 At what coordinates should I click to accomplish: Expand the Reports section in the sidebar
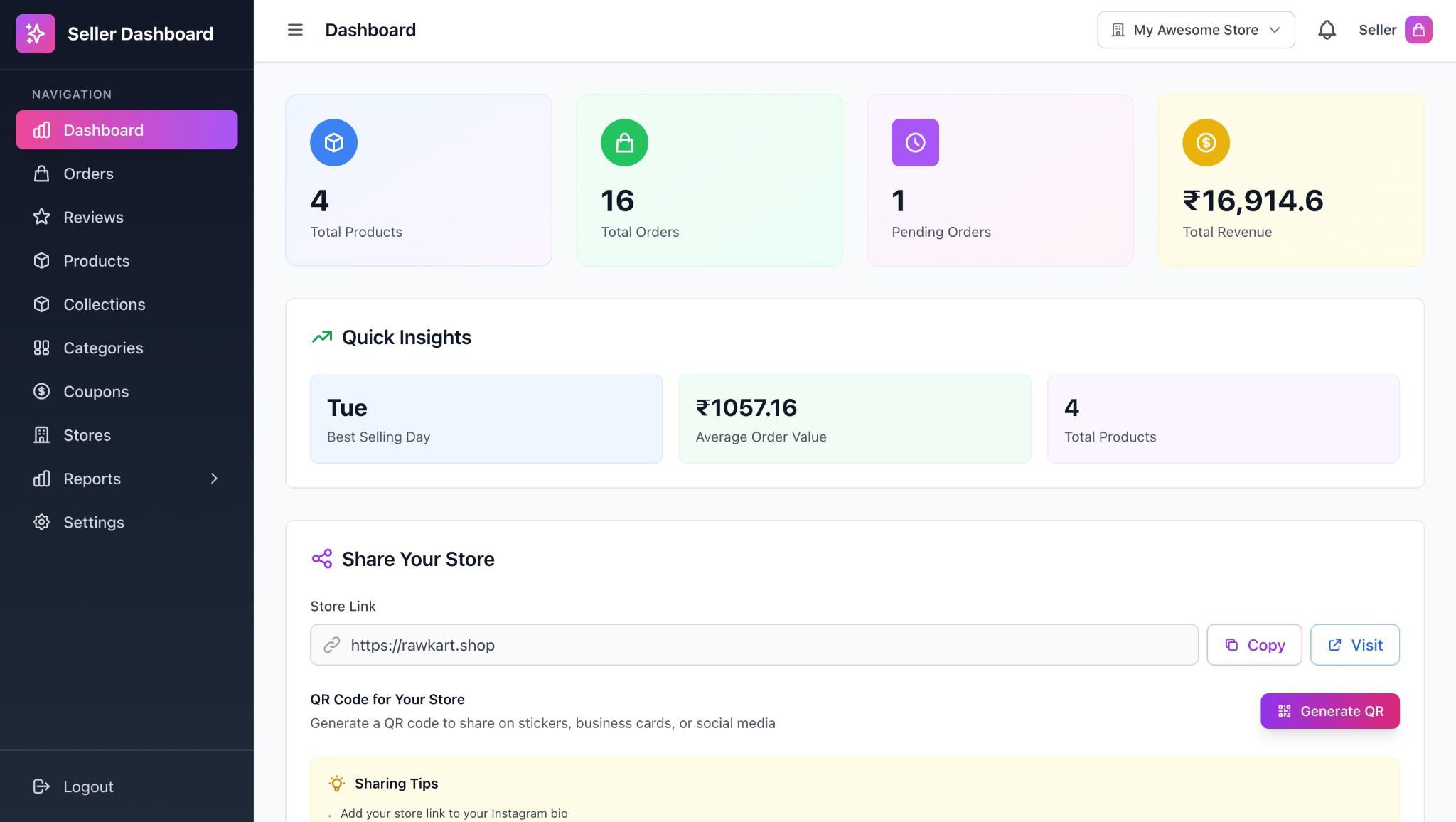(x=127, y=479)
